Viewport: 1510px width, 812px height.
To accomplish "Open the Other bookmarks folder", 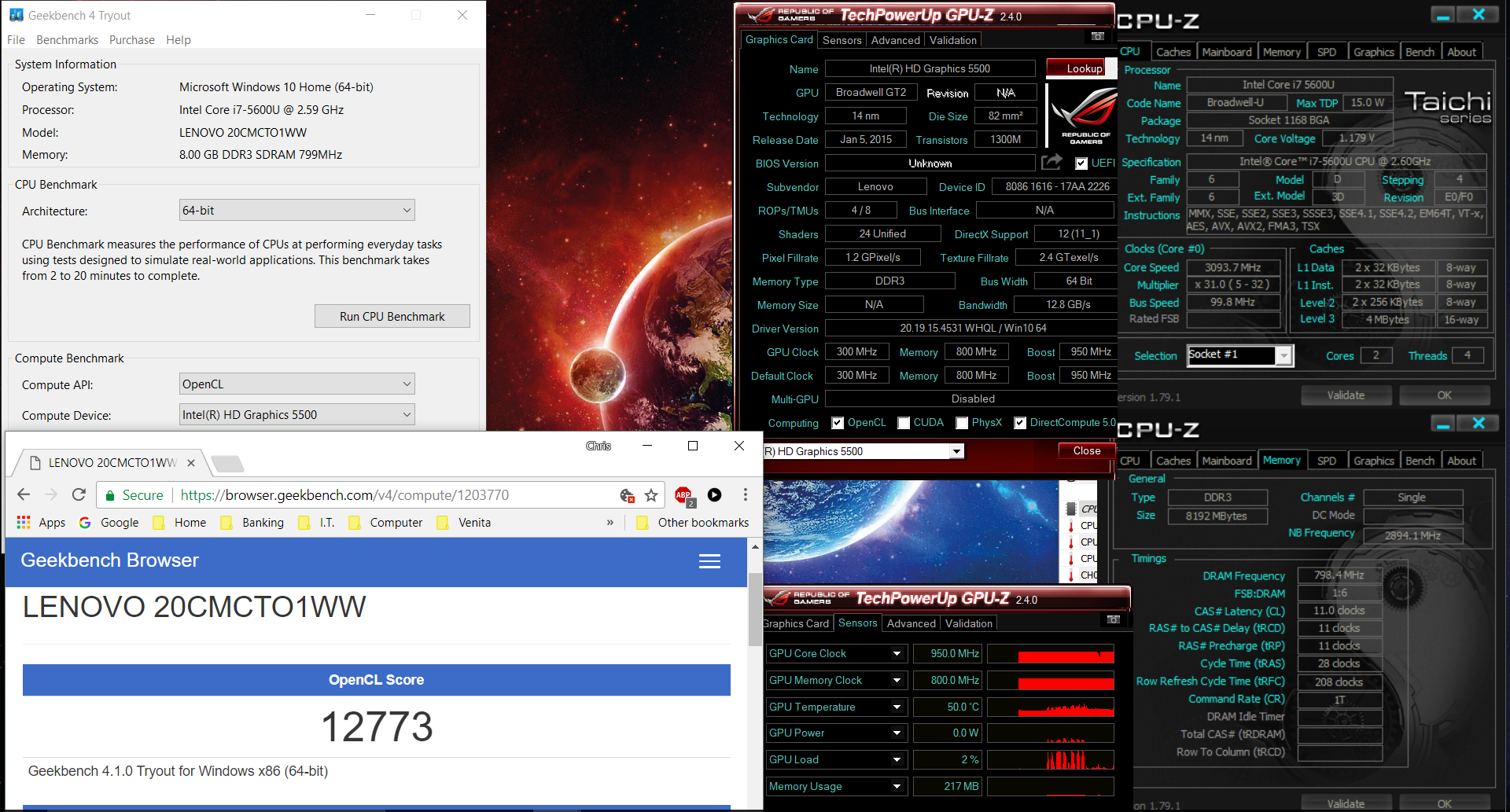I will [692, 523].
